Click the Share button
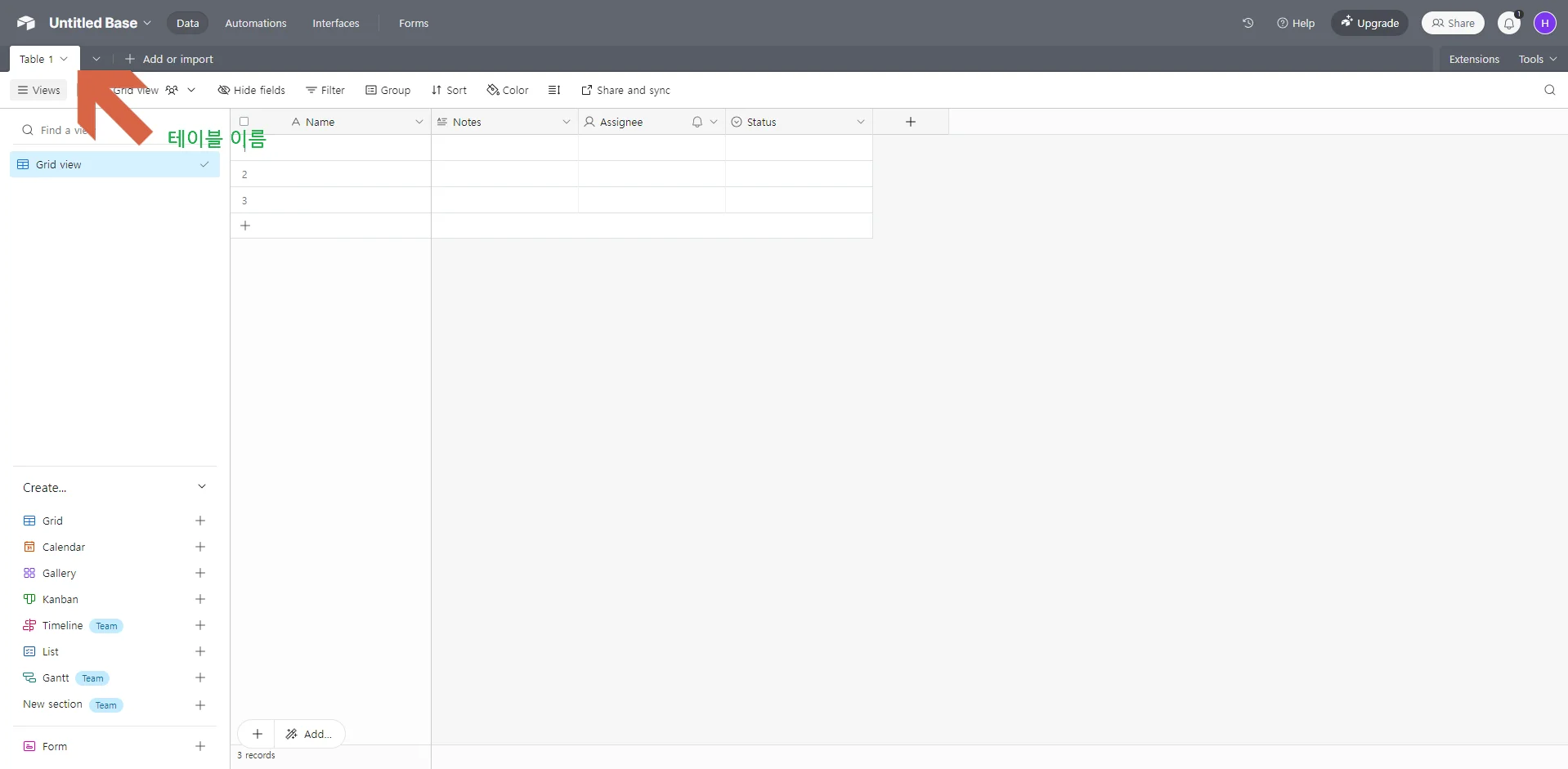 click(x=1453, y=23)
